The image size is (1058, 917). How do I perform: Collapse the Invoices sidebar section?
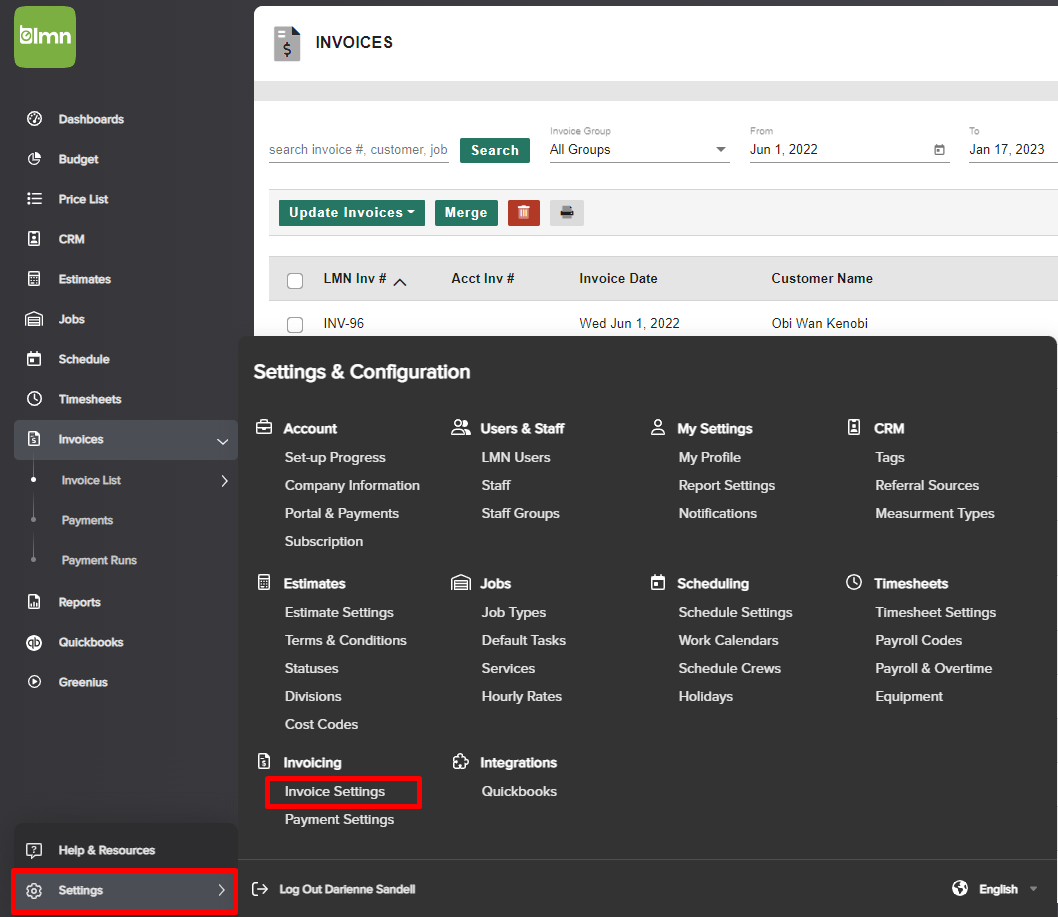222,441
